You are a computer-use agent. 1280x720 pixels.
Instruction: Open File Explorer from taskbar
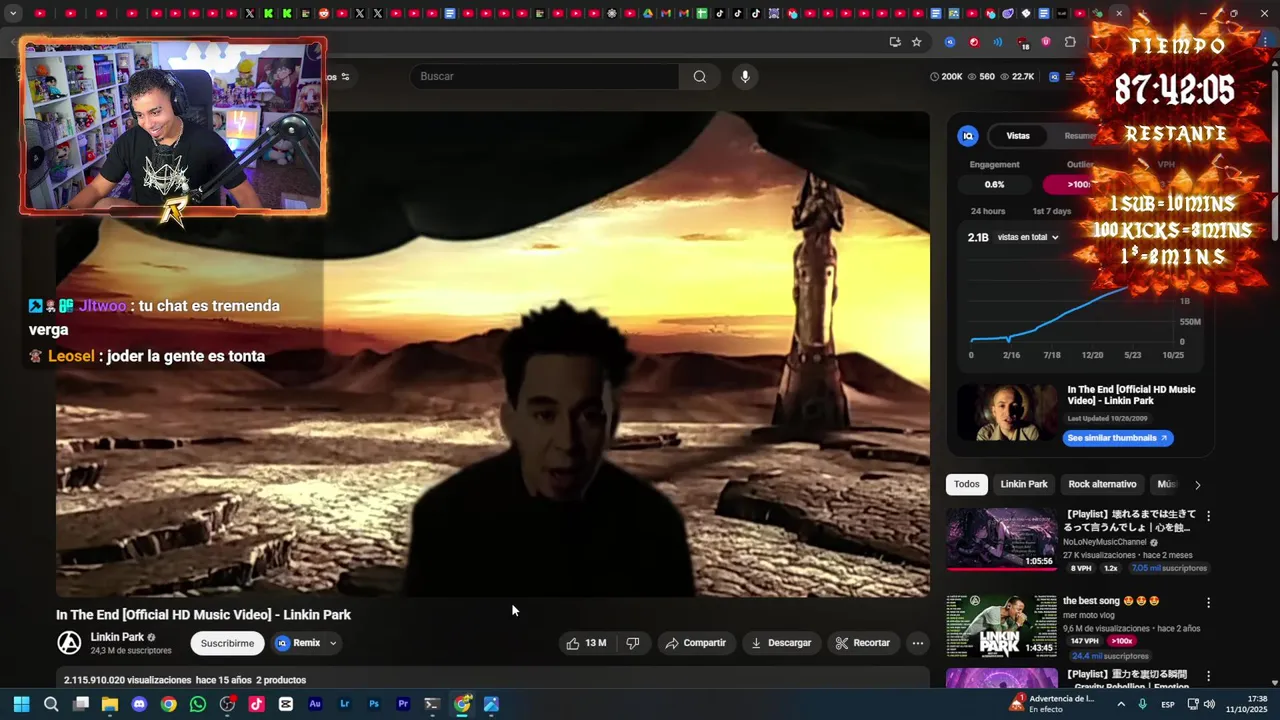click(110, 704)
